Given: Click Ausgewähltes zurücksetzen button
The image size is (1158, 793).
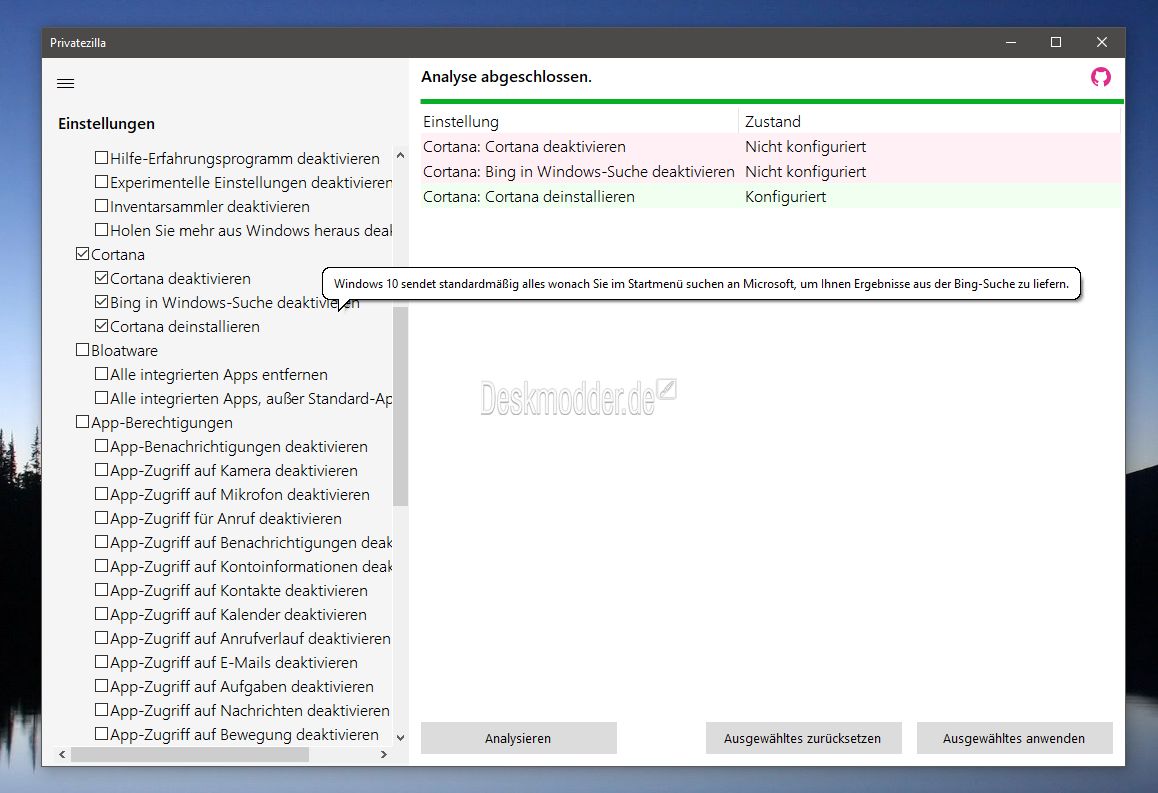Looking at the screenshot, I should [x=804, y=738].
